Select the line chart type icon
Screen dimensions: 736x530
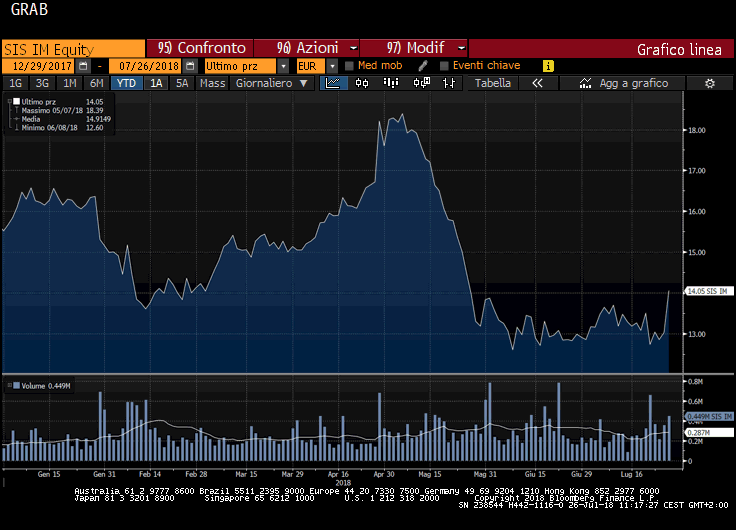tap(333, 83)
